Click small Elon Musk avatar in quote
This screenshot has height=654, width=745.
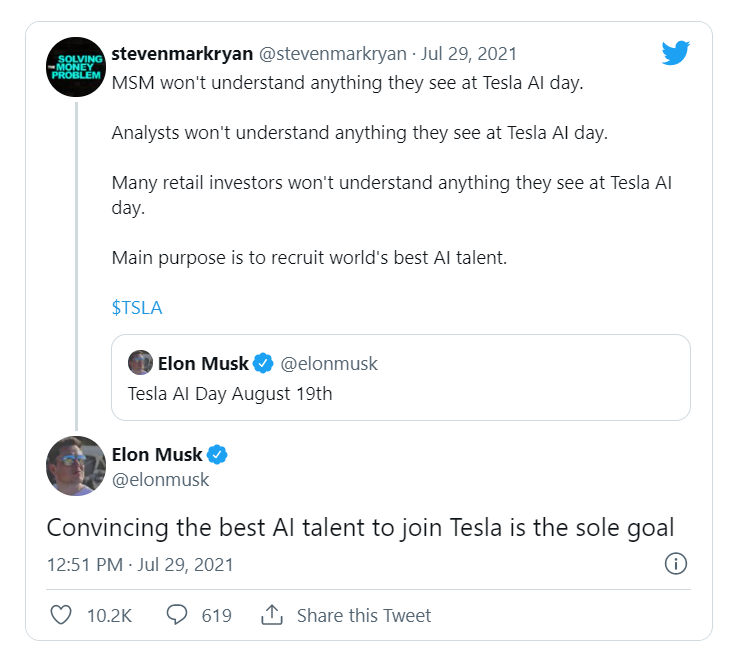(140, 363)
